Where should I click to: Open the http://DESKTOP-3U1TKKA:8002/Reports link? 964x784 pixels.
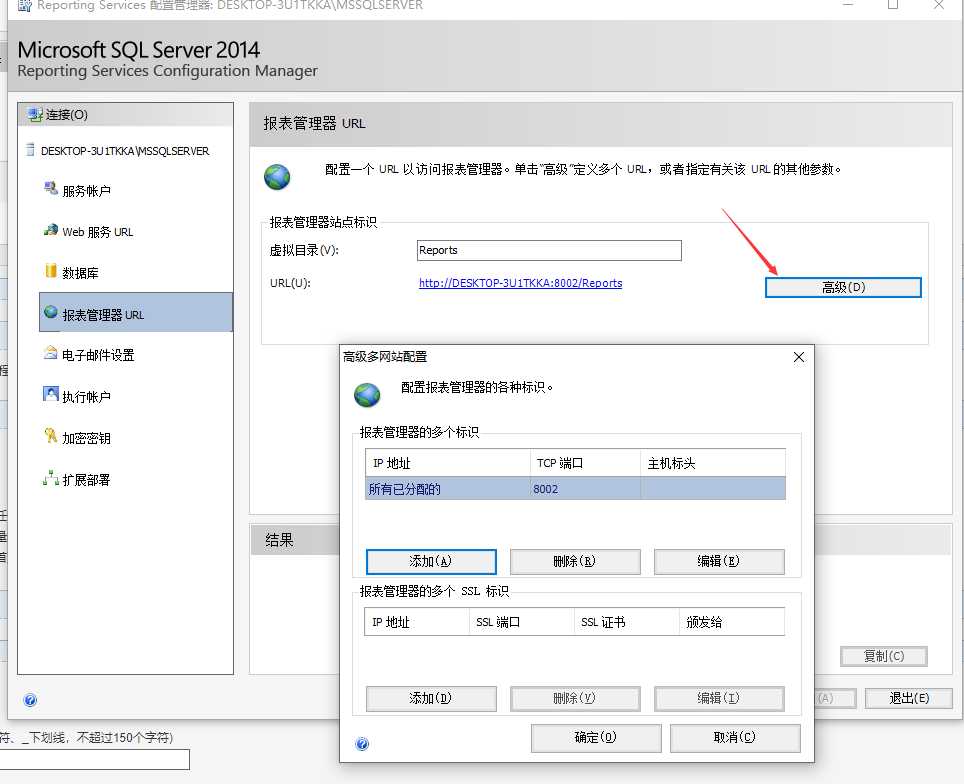pos(520,283)
